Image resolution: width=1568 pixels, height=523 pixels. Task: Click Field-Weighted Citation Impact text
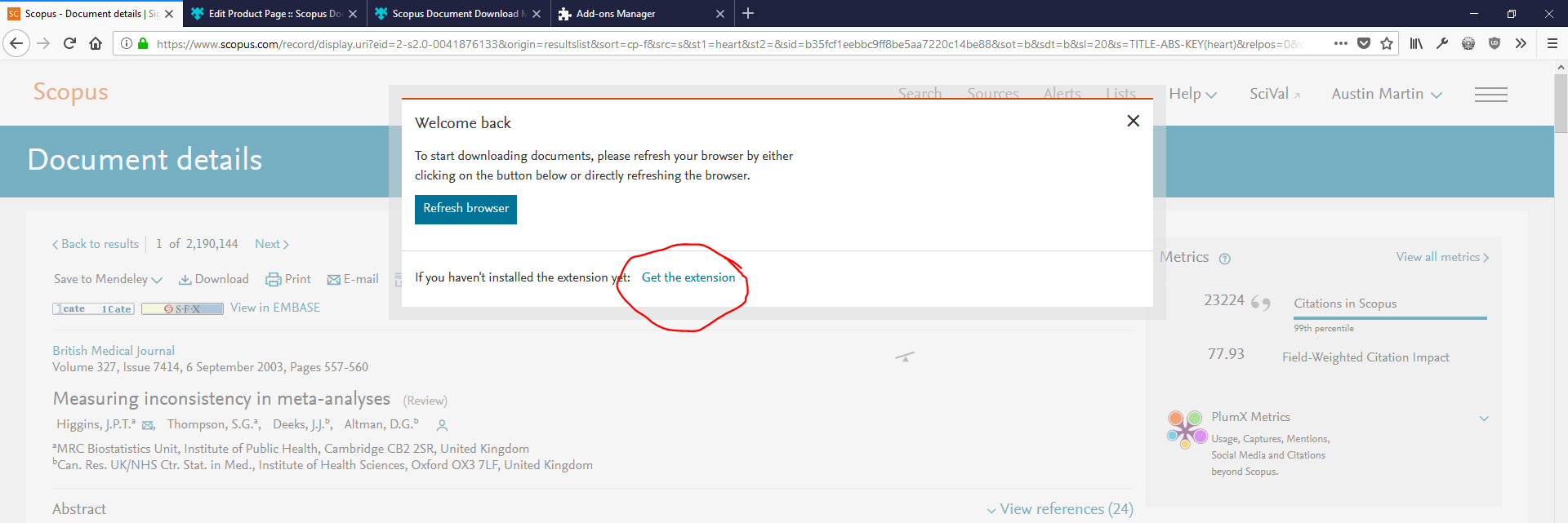(1365, 357)
